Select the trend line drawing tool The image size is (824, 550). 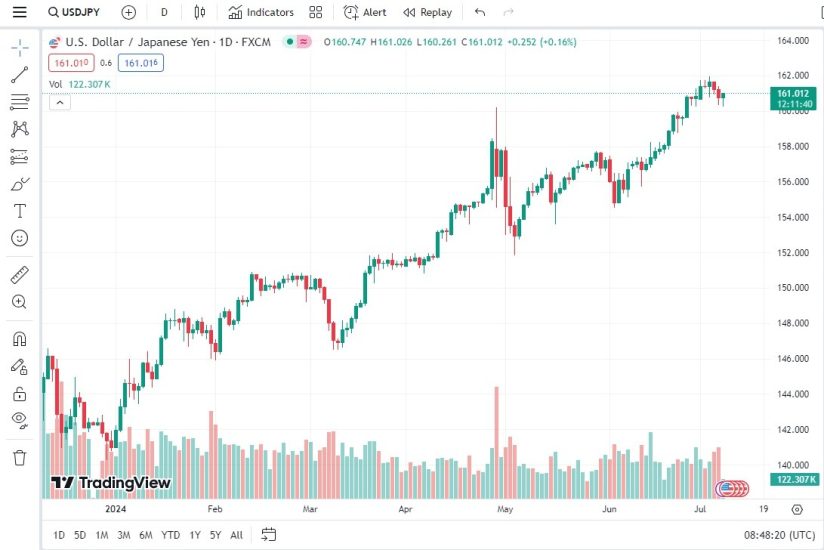(19, 75)
